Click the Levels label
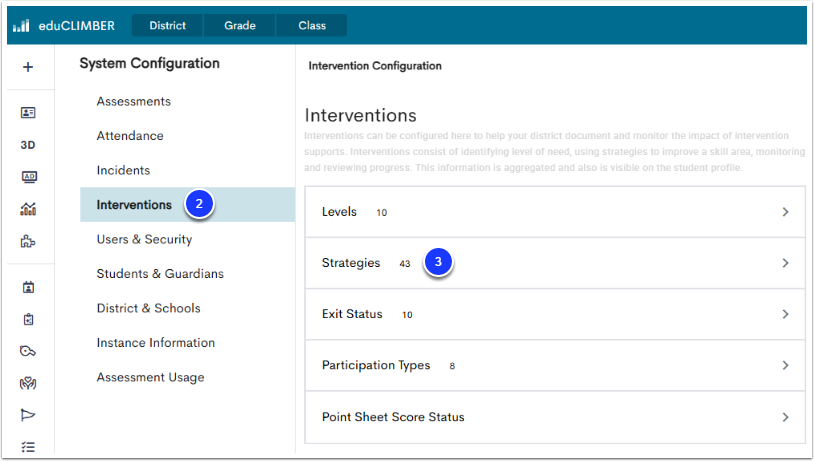814x461 pixels. [x=339, y=212]
